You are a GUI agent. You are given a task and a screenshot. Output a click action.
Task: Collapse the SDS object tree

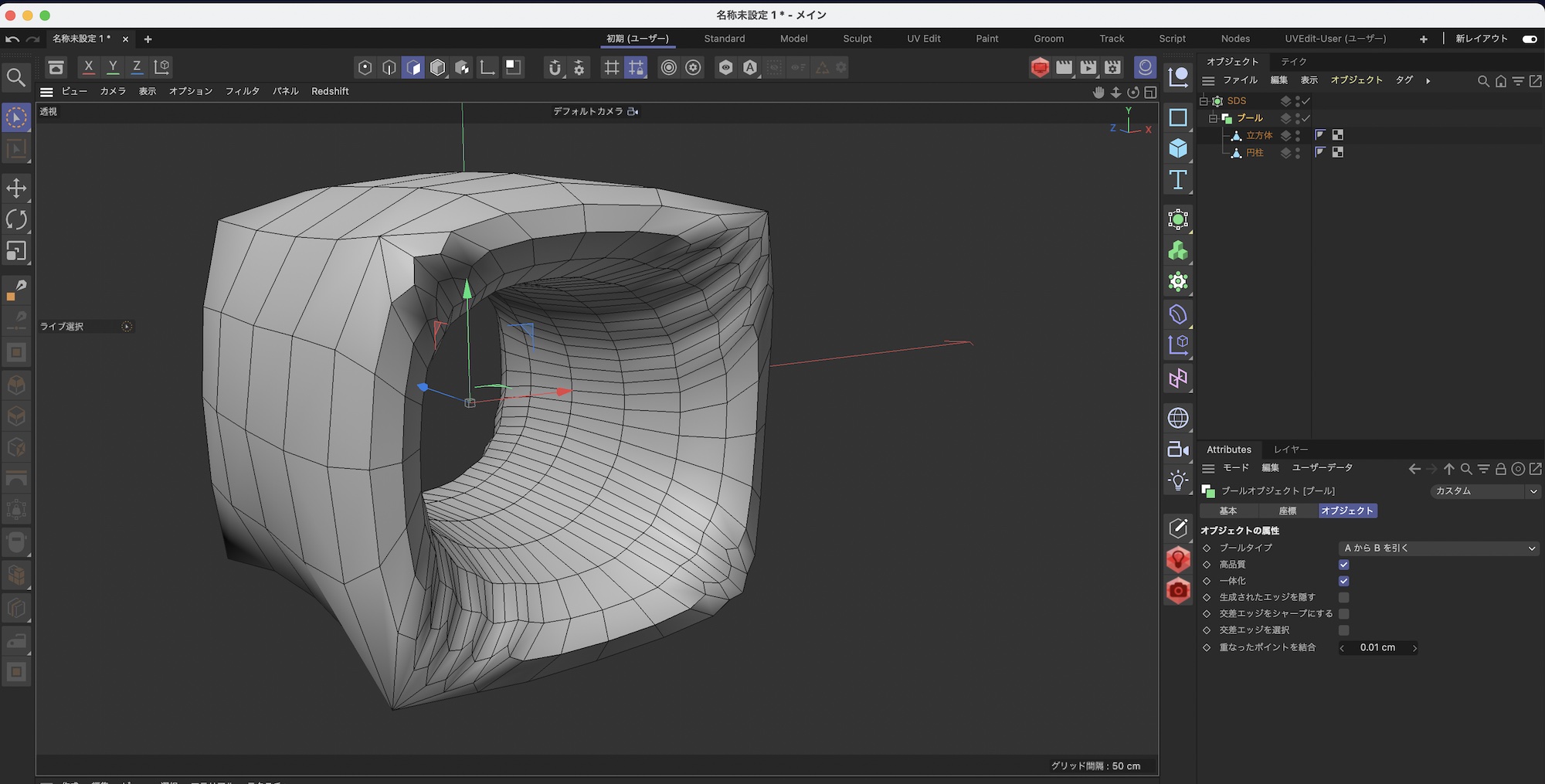(1204, 101)
